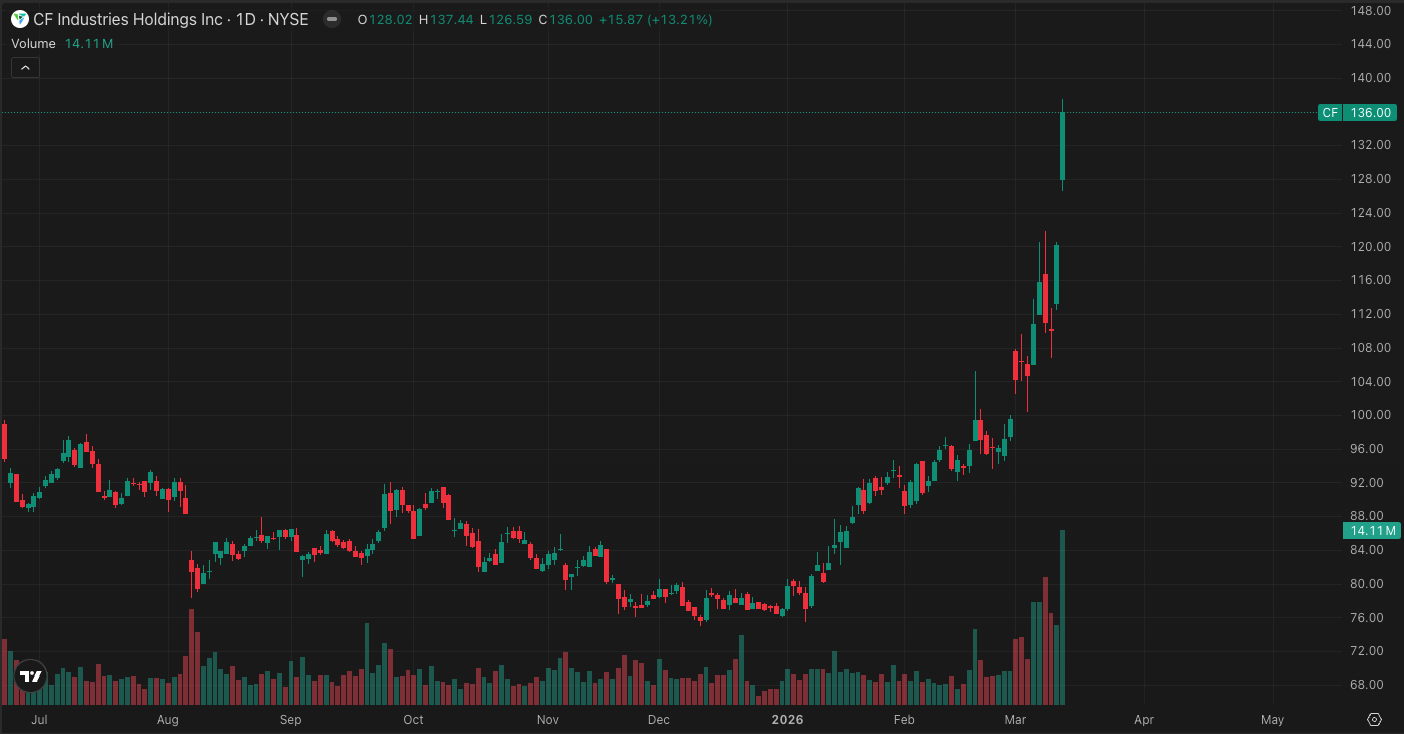
Task: Click the 14.11M volume axis label
Action: pyautogui.click(x=1370, y=531)
